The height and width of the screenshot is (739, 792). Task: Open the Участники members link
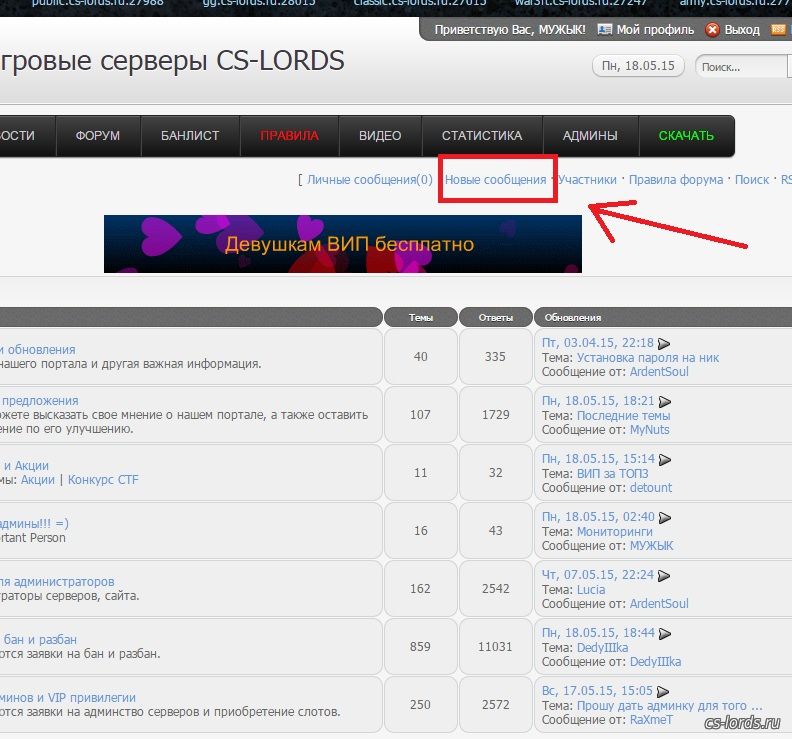pyautogui.click(x=587, y=180)
